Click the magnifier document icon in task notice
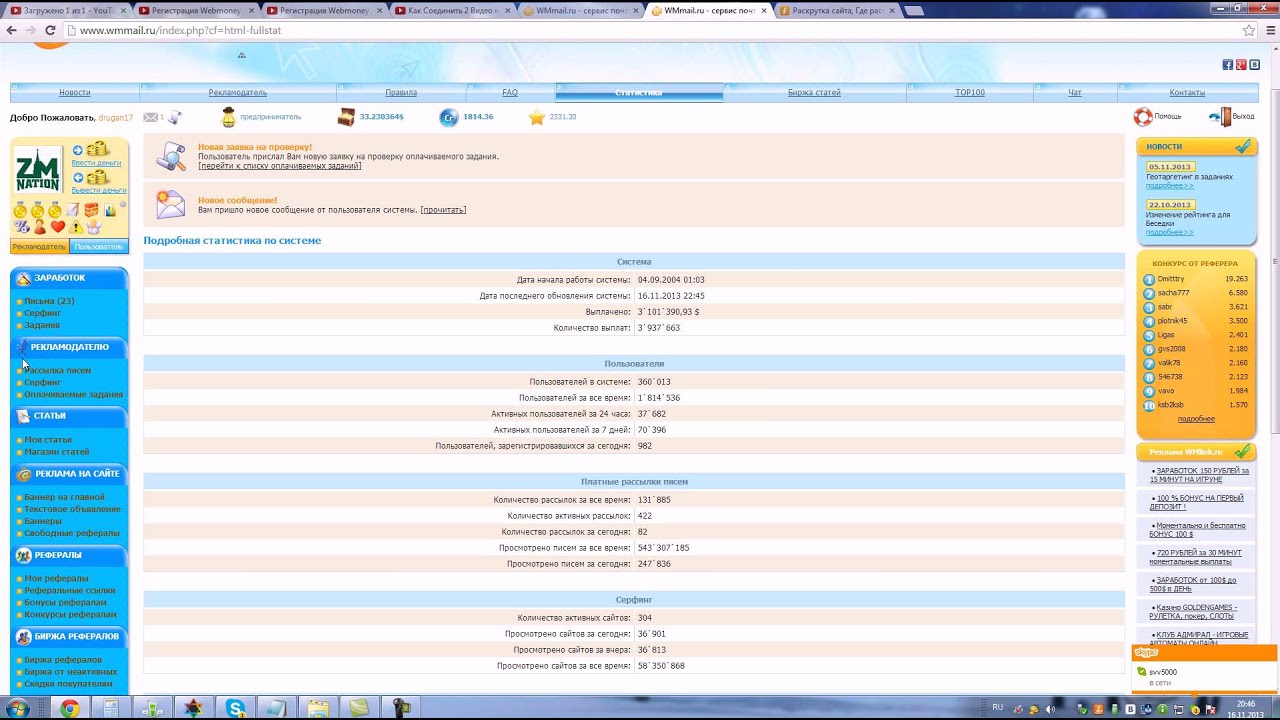This screenshot has height=720, width=1280. pyautogui.click(x=171, y=156)
